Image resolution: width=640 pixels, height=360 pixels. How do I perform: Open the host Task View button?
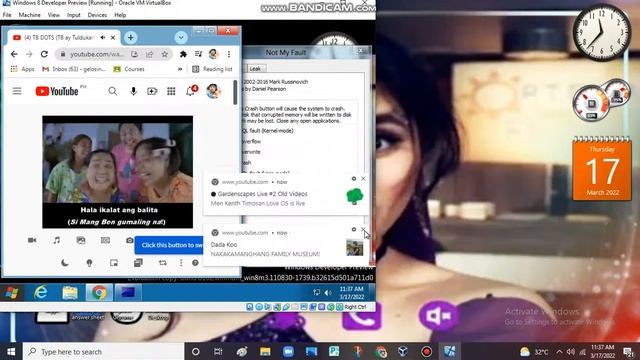tap(218, 352)
